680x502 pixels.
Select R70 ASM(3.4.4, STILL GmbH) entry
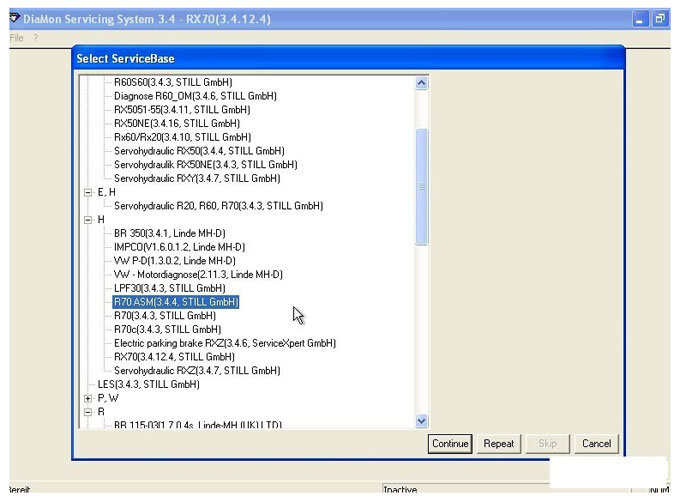coord(176,302)
